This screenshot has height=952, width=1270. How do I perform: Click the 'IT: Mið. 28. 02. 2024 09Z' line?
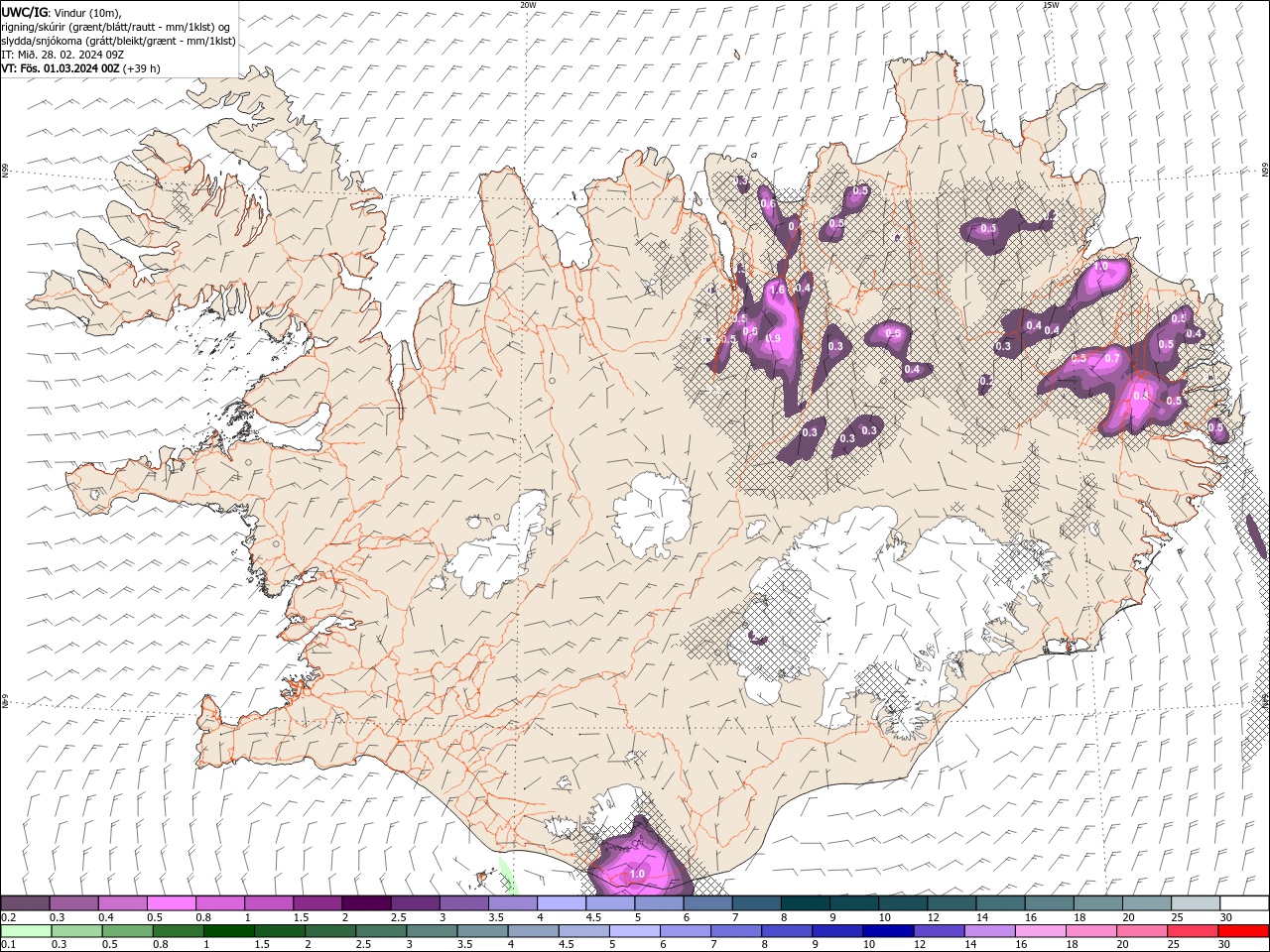coord(63,55)
